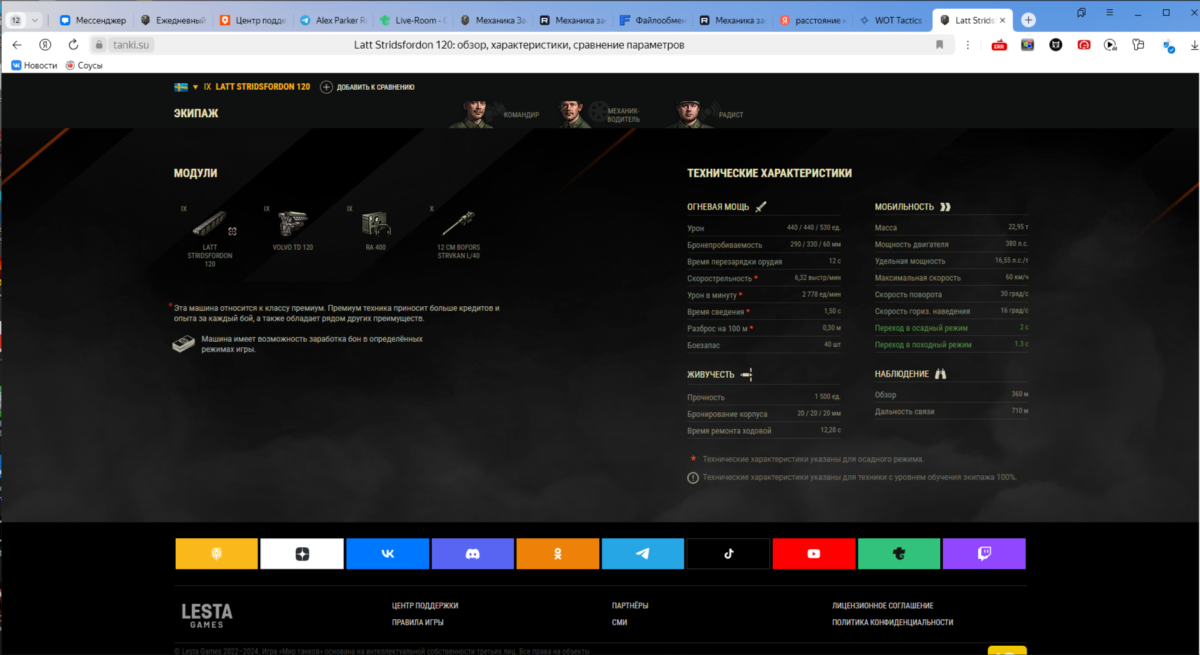This screenshot has width=1200, height=655.
Task: Click the Бронепробиваемость stat row
Action: point(764,244)
